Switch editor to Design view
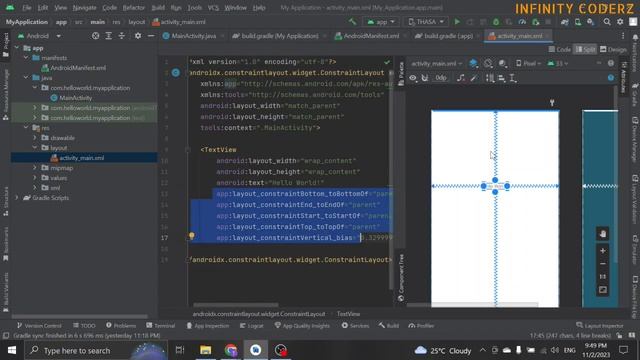This screenshot has height=360, width=640. click(613, 49)
